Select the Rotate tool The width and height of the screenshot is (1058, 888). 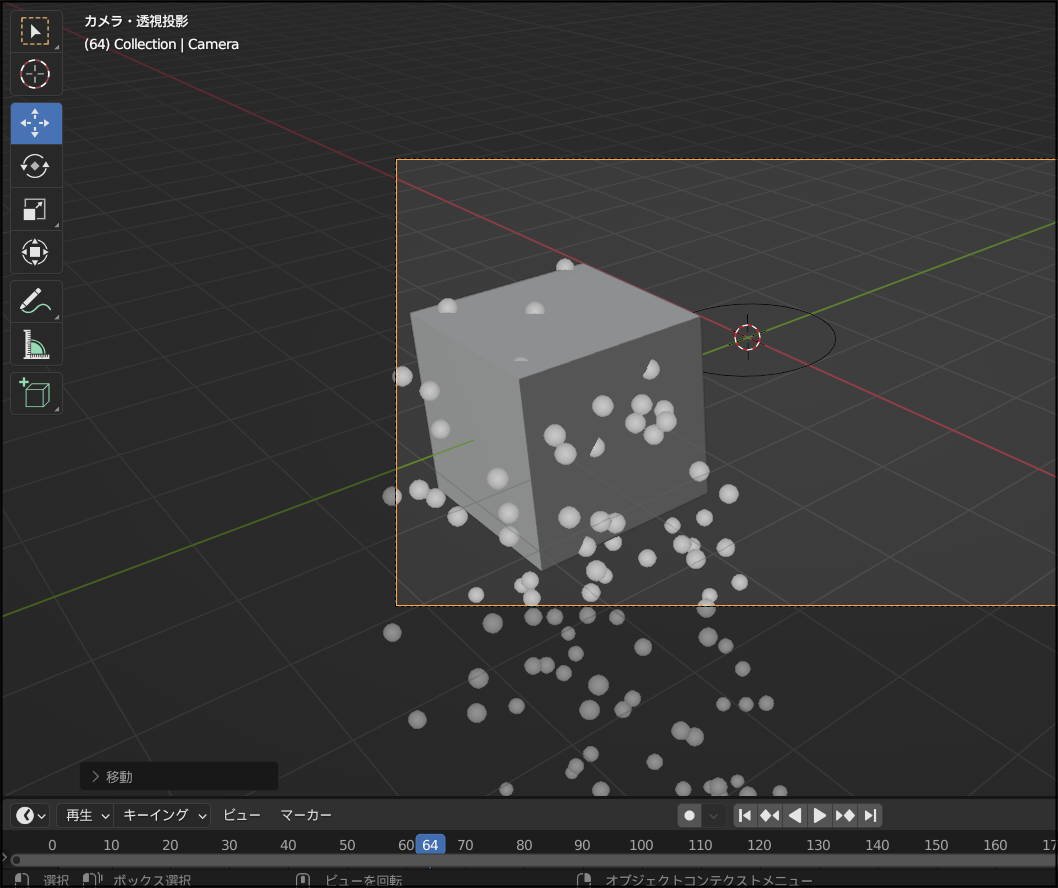pos(36,166)
